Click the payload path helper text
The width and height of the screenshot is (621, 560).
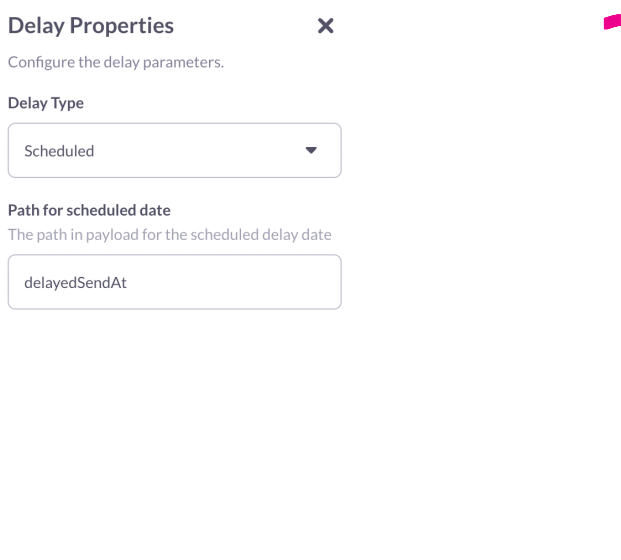169,235
